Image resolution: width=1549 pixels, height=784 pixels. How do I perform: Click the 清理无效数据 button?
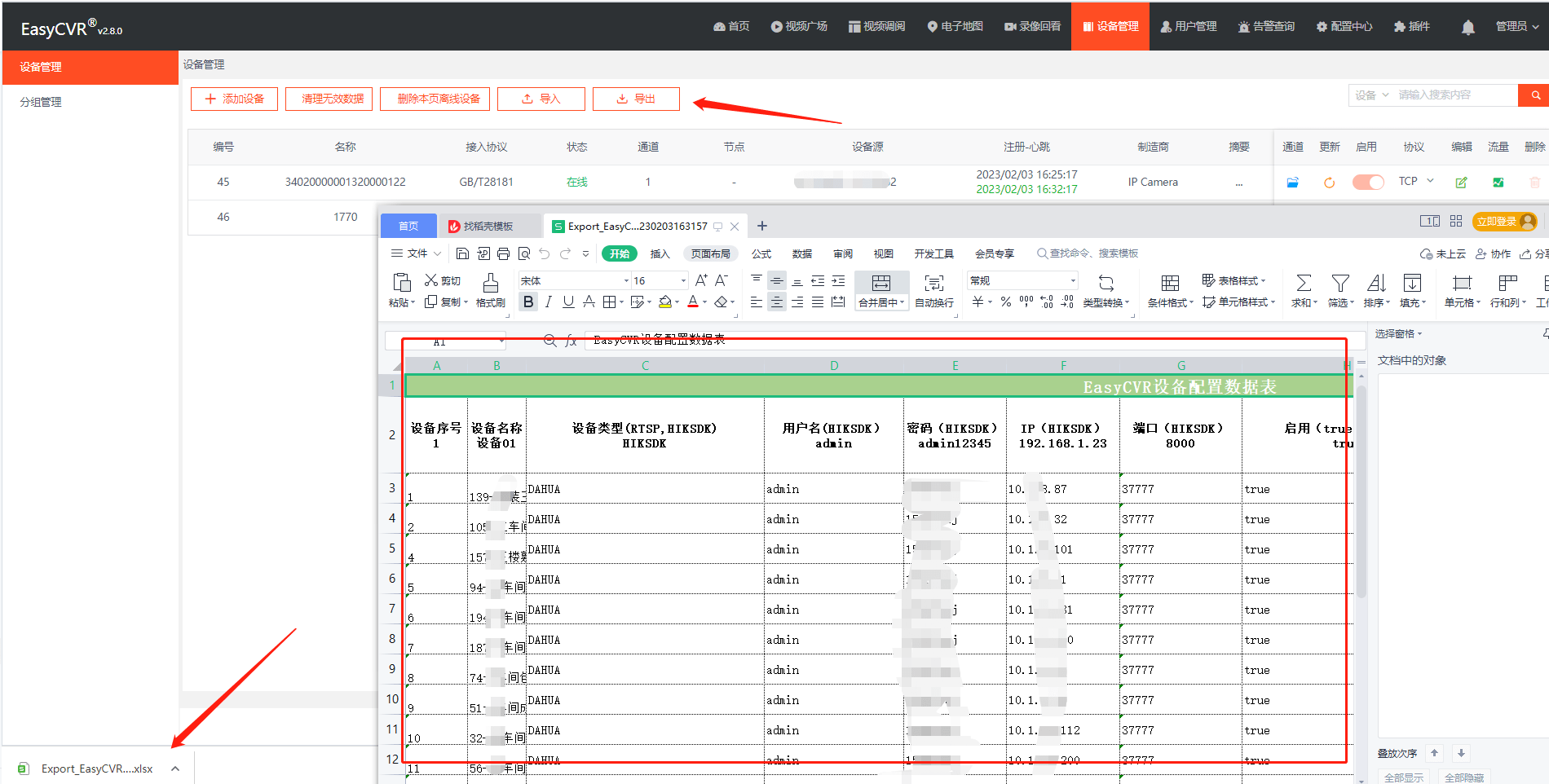[329, 99]
